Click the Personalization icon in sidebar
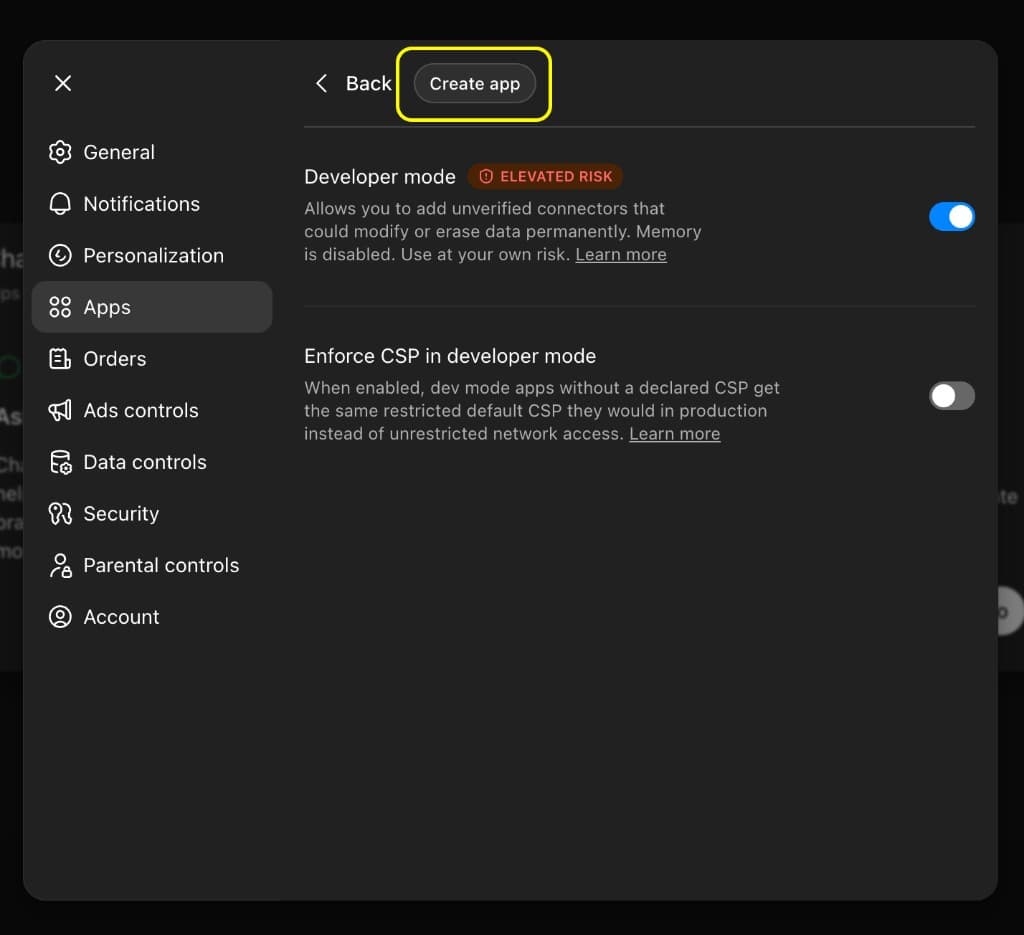This screenshot has width=1024, height=935. coord(60,255)
